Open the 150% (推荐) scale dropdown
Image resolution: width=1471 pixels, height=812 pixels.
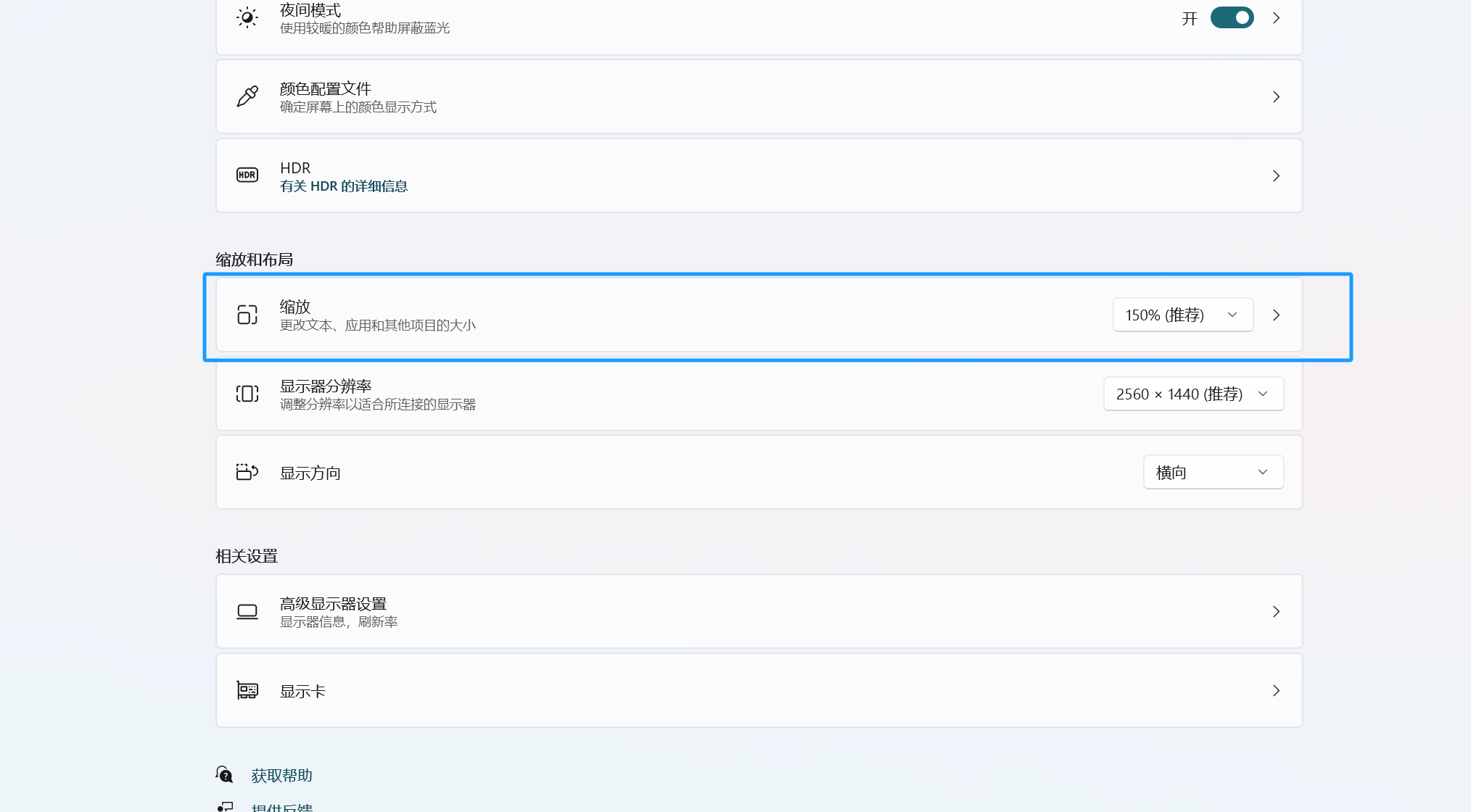(1183, 315)
